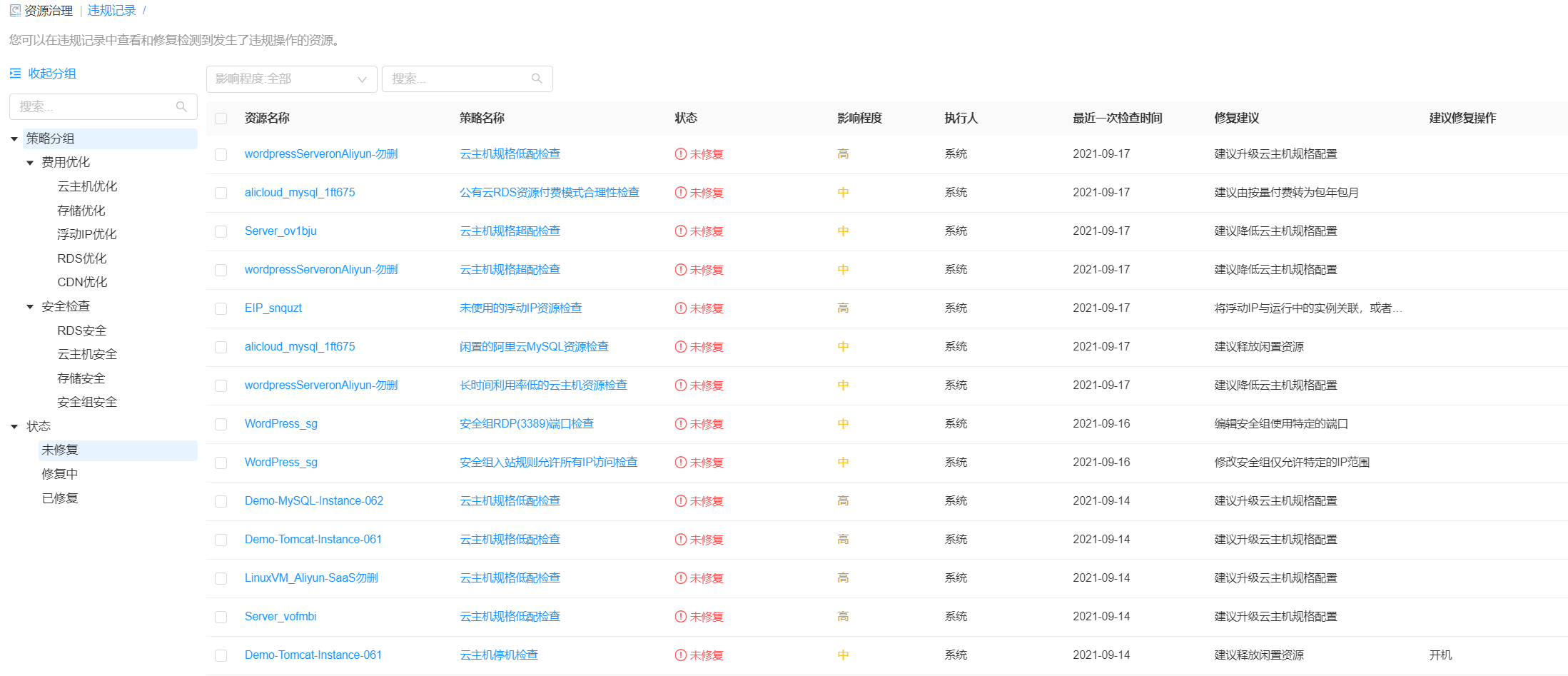Screen dimensions: 1568x676
Task: Click the 未修复 warning icon in the Server_ov1bju row
Action: [681, 231]
